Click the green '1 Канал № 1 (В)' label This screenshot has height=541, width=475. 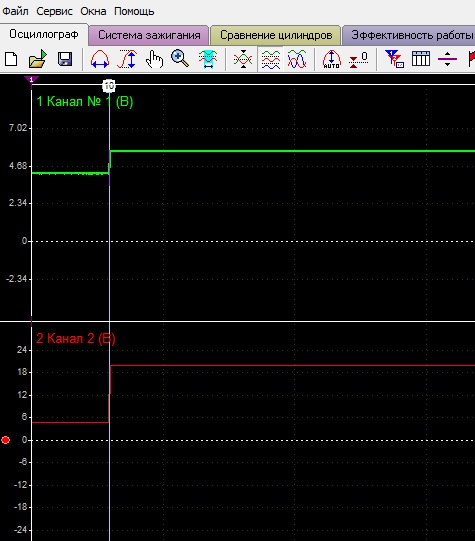click(85, 102)
